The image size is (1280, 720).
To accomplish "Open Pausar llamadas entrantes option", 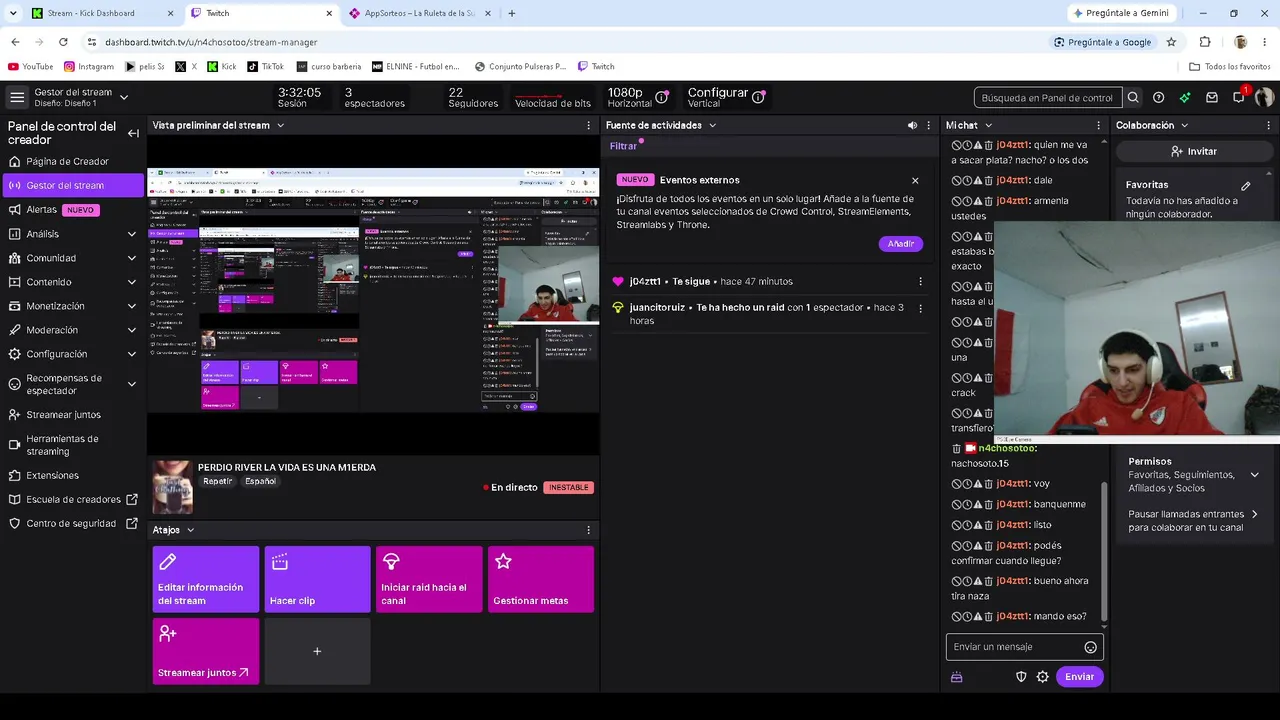I will tap(1193, 521).
